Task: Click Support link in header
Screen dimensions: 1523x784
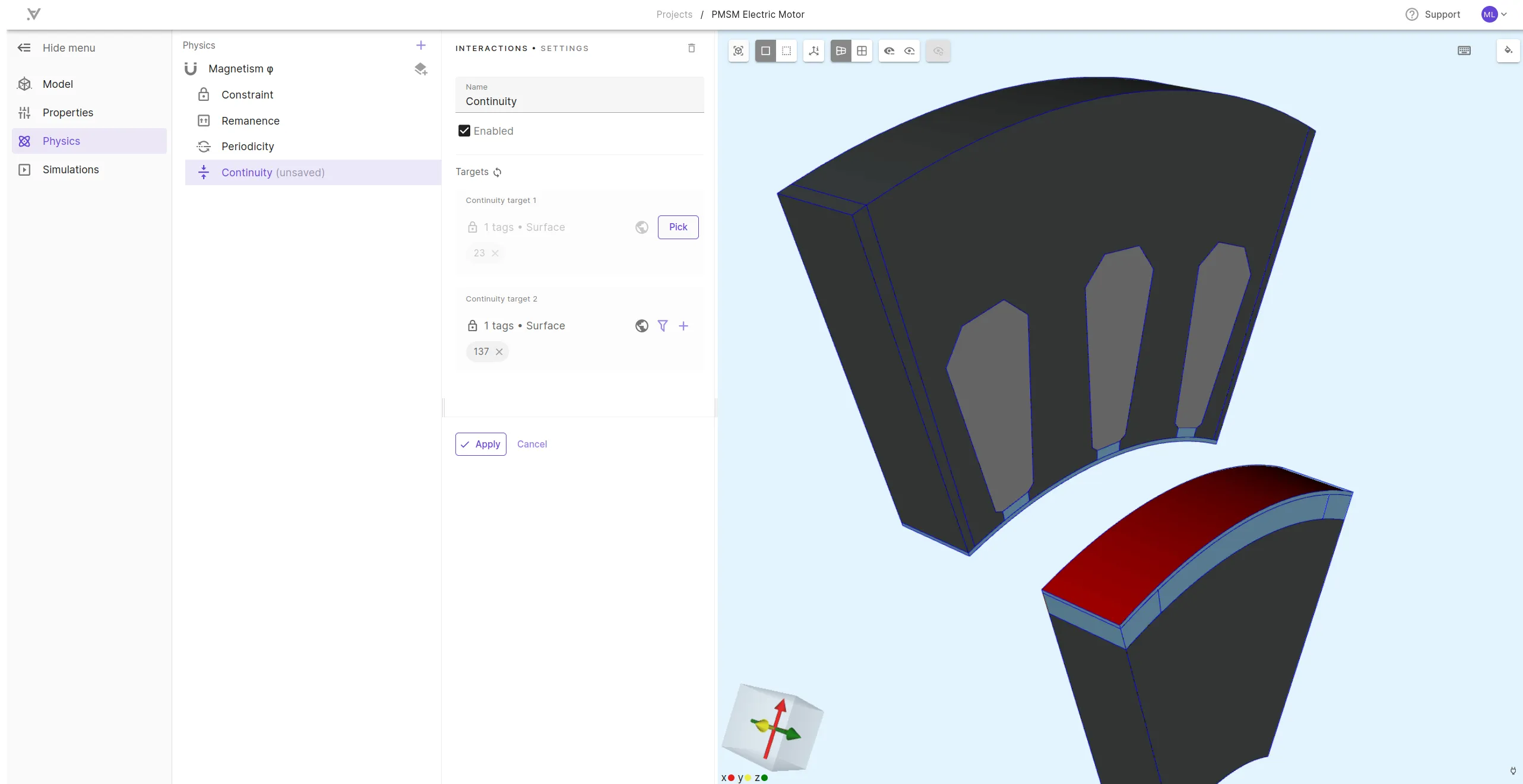Action: (x=1442, y=14)
